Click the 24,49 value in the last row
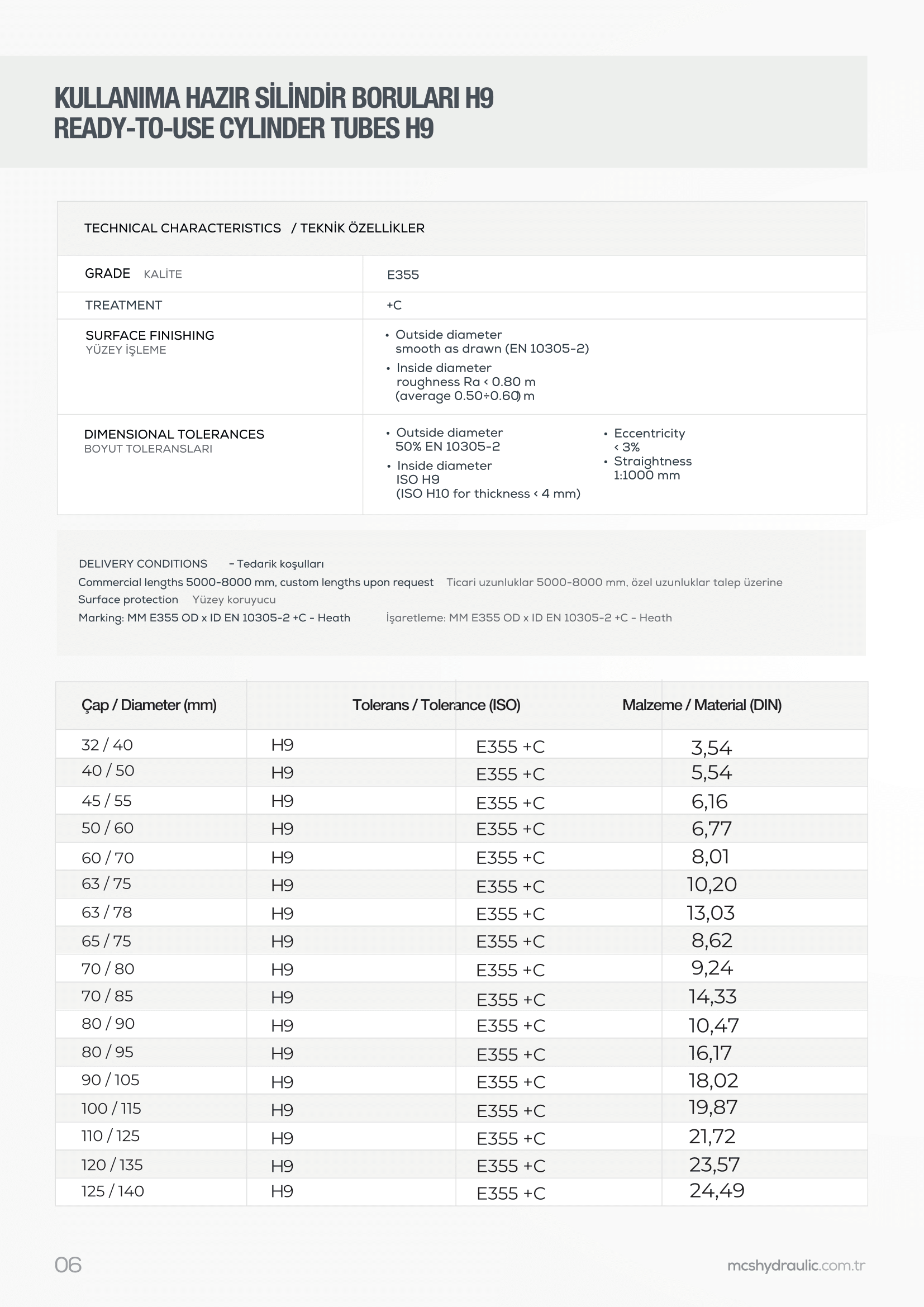 point(716,1190)
